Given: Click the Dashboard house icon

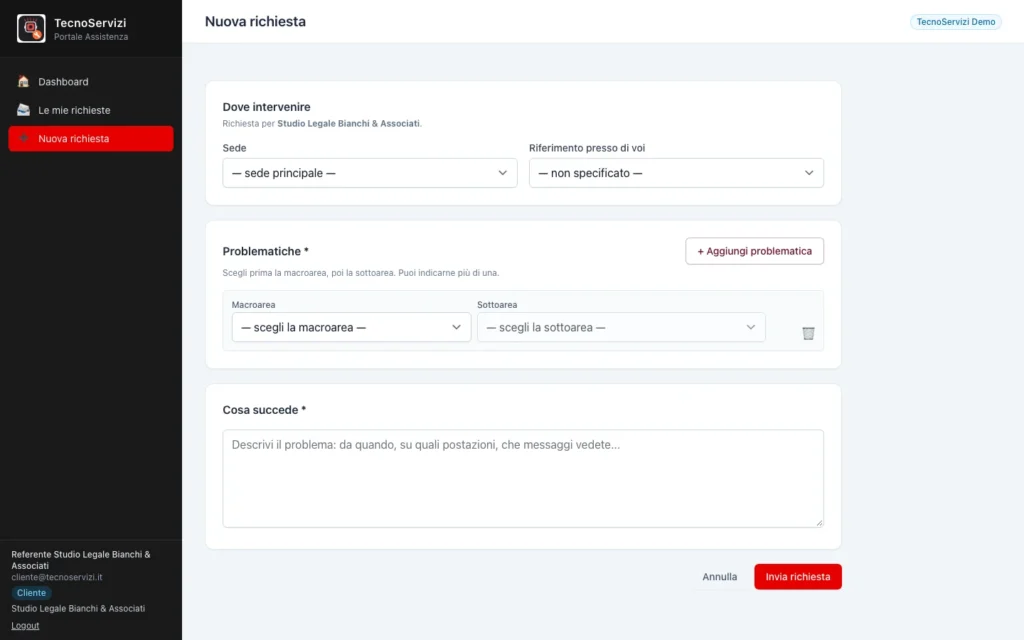Looking at the screenshot, I should coord(24,82).
